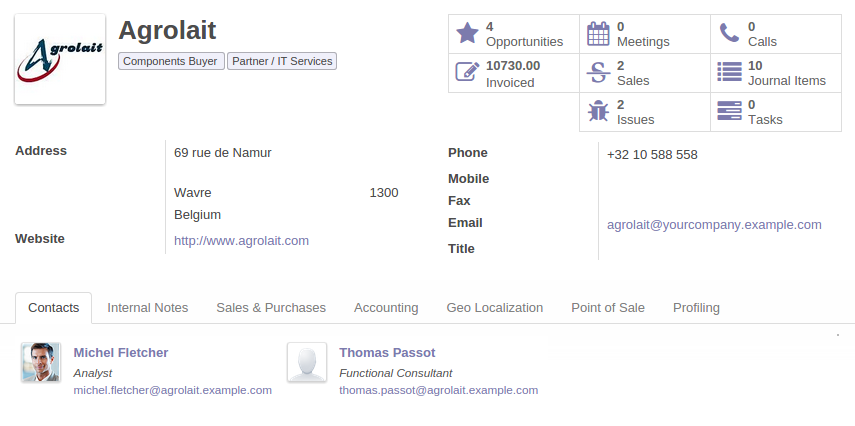The width and height of the screenshot is (855, 426).
Task: Open the Sales & Purchases tab
Action: (271, 308)
